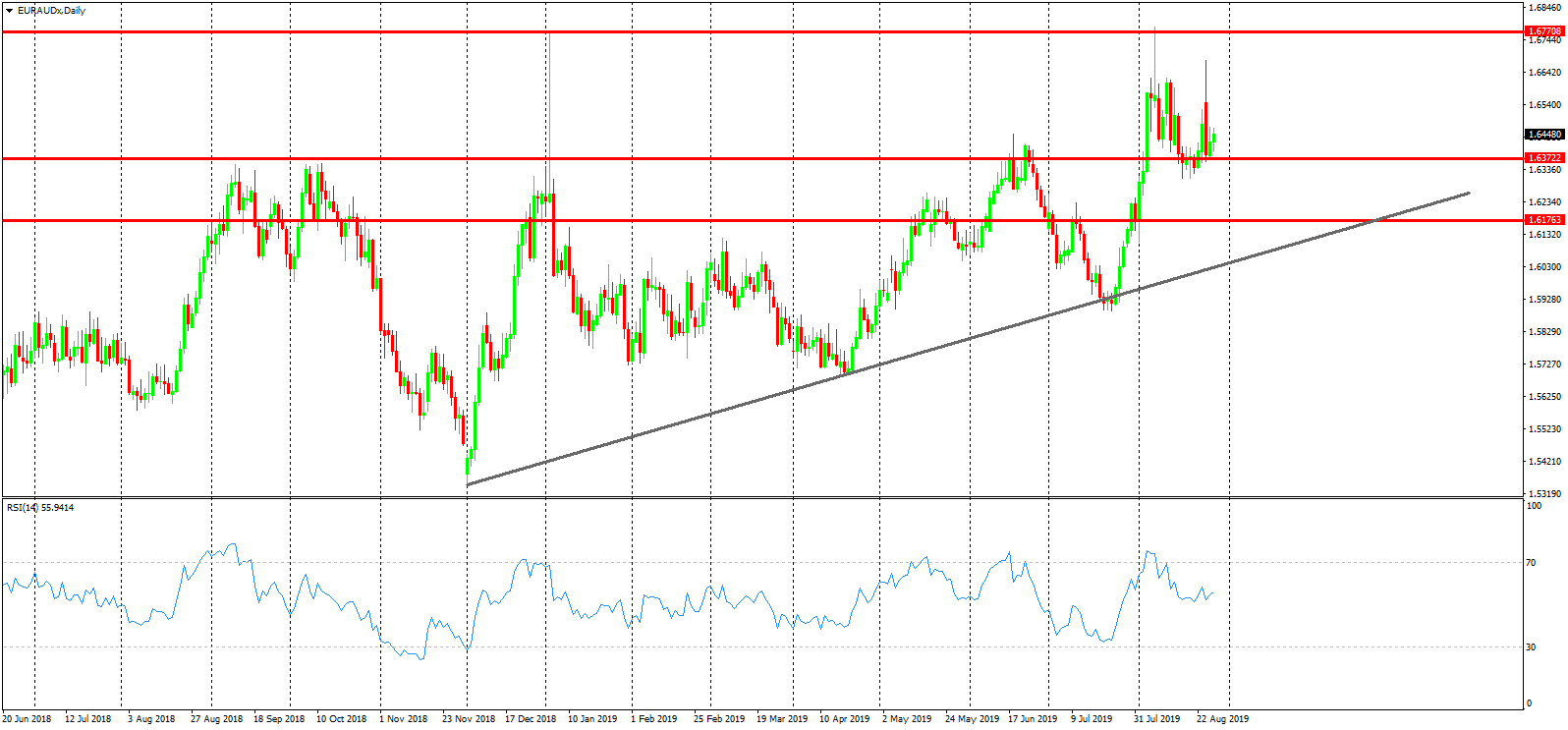
Task: Click the 23 Nov 2018 date label
Action: pos(469,718)
